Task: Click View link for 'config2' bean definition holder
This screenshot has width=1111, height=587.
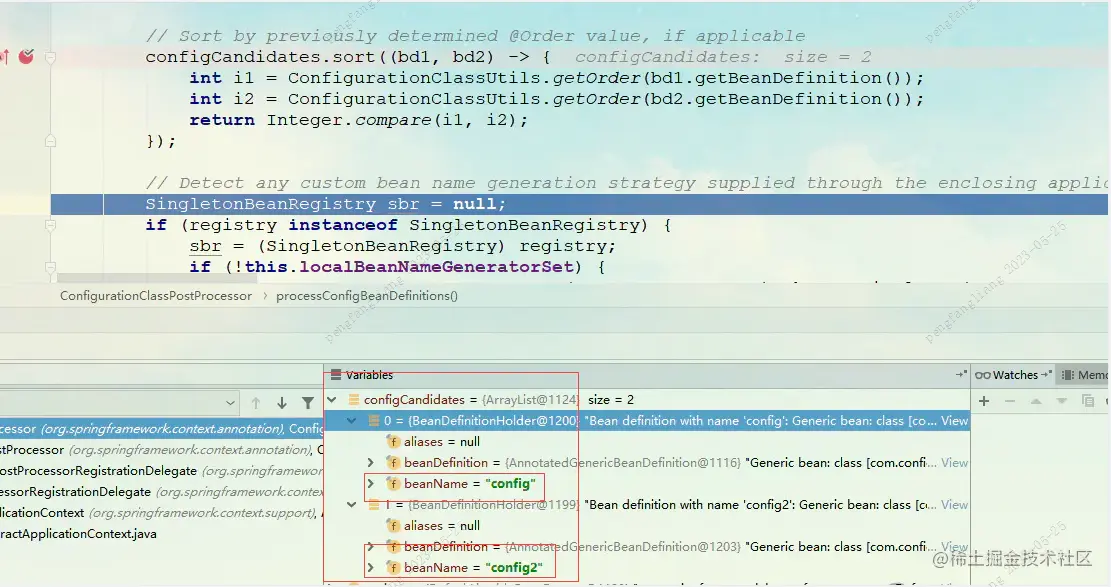Action: click(x=954, y=505)
